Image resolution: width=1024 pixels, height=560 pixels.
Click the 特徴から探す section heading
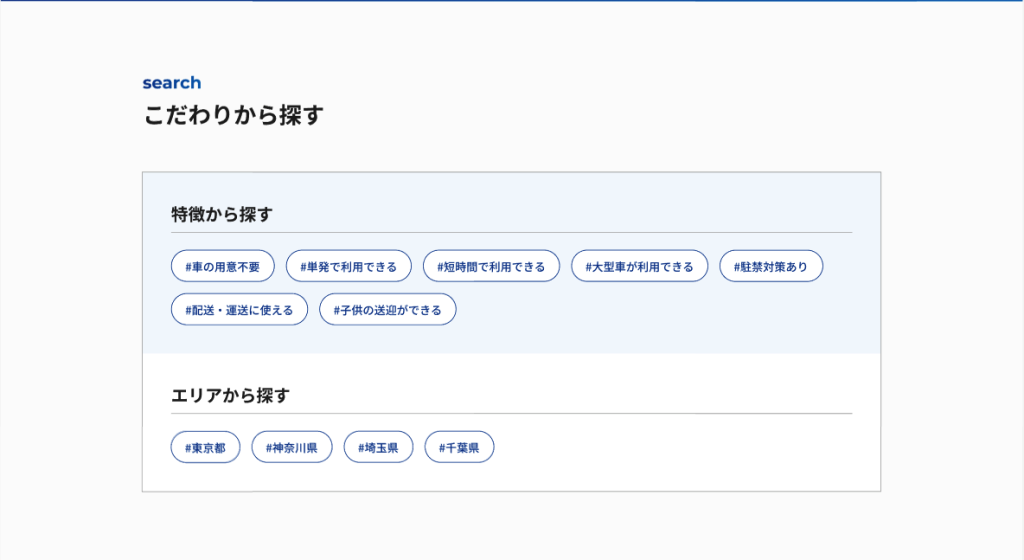click(222, 214)
